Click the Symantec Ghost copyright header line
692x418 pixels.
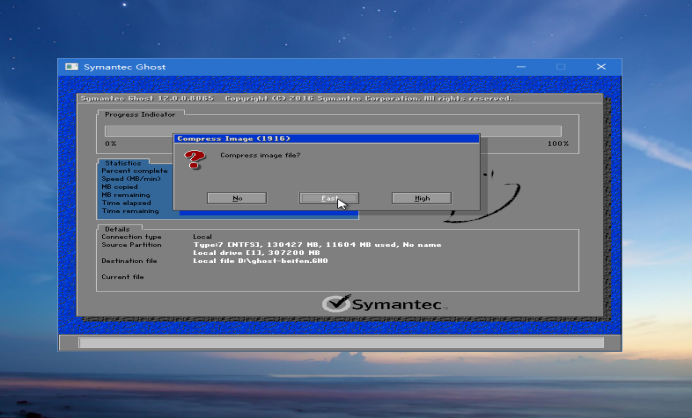click(x=296, y=98)
